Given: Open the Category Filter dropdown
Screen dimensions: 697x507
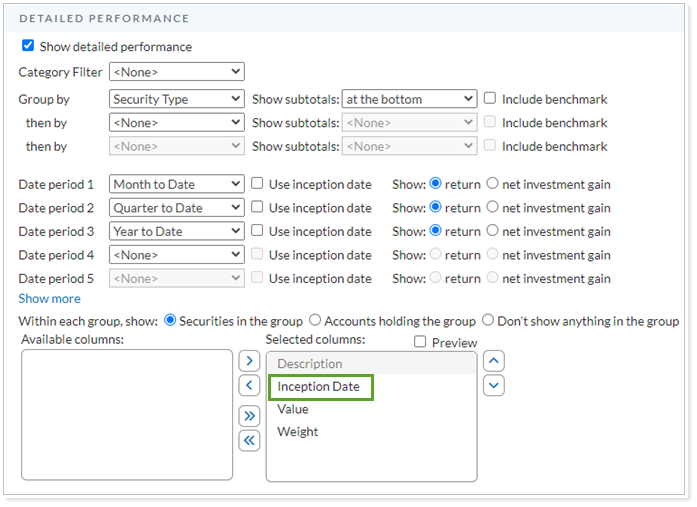Looking at the screenshot, I should click(x=176, y=72).
